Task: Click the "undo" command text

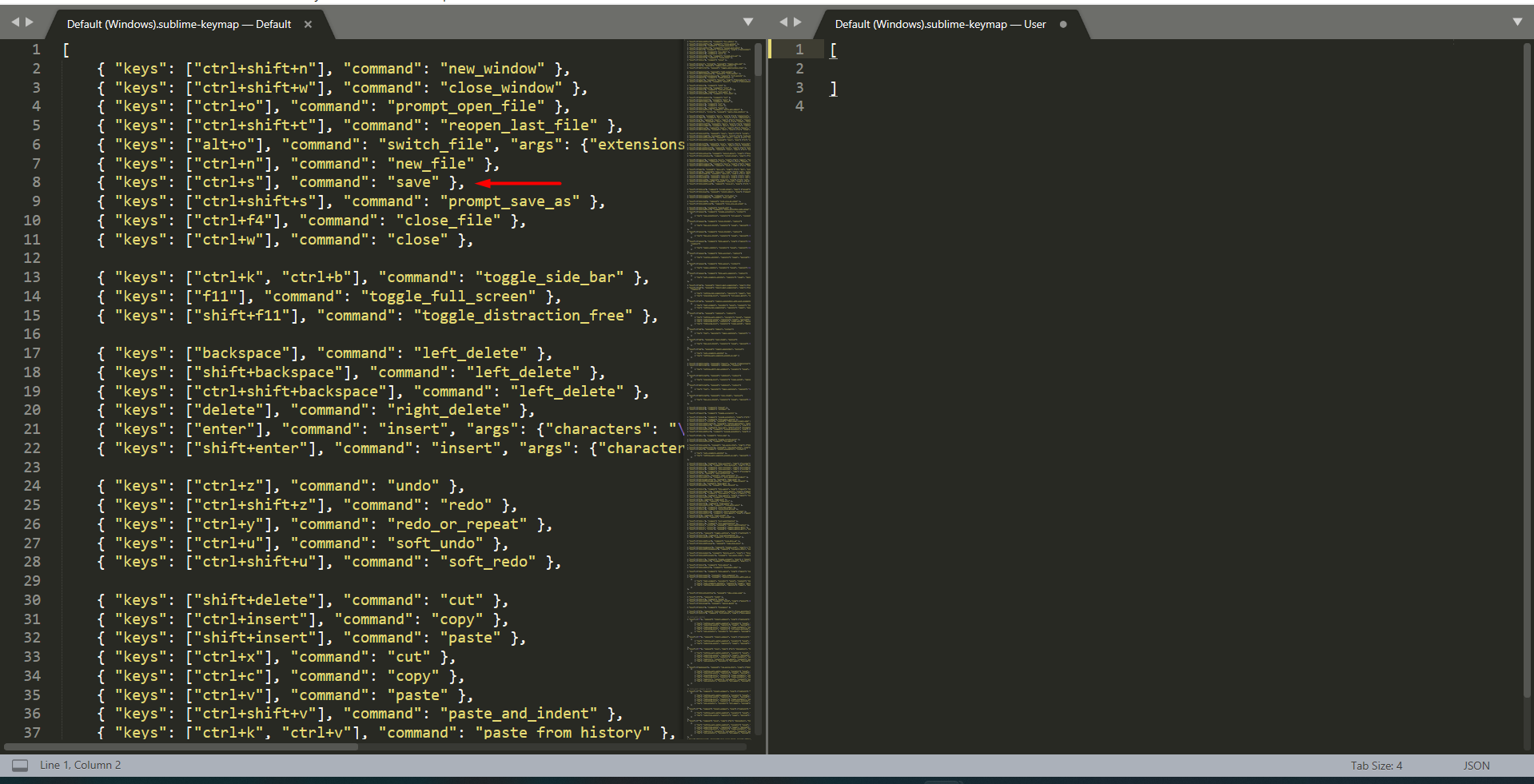Action: 413,486
